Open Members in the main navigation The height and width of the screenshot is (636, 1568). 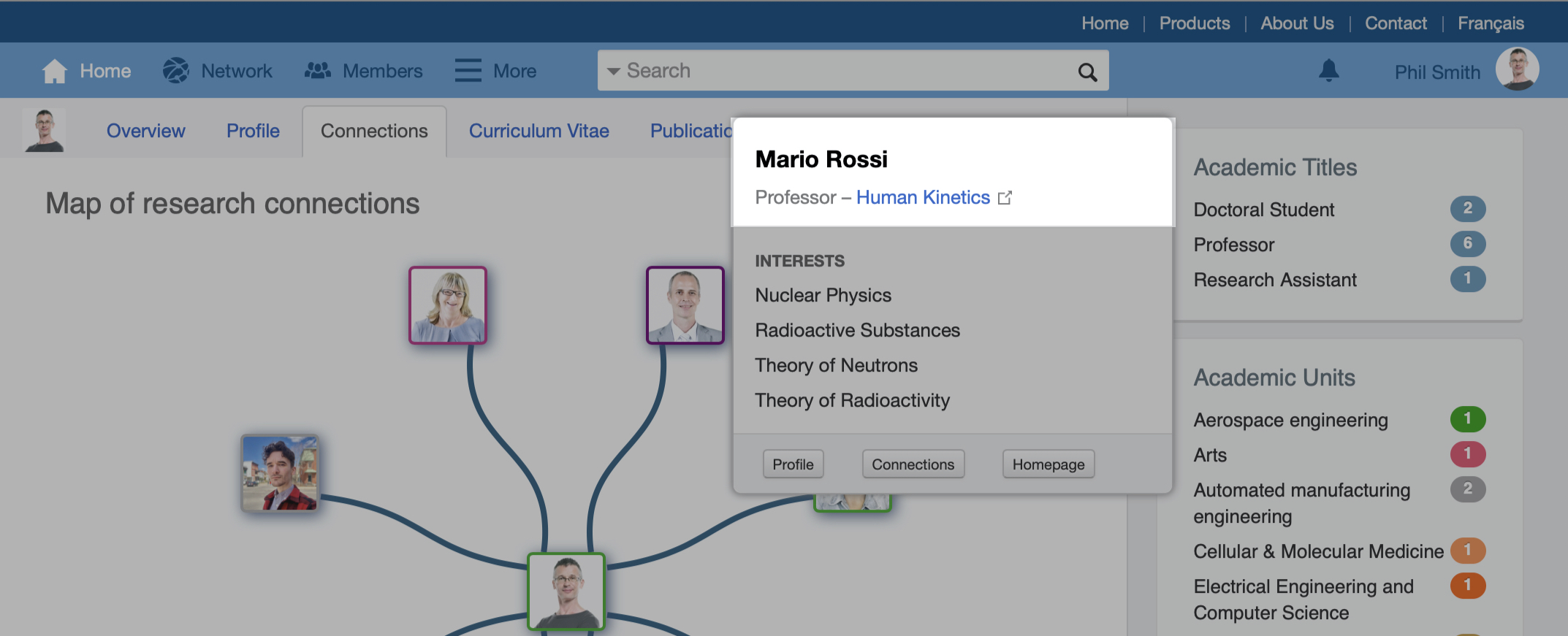pyautogui.click(x=383, y=71)
